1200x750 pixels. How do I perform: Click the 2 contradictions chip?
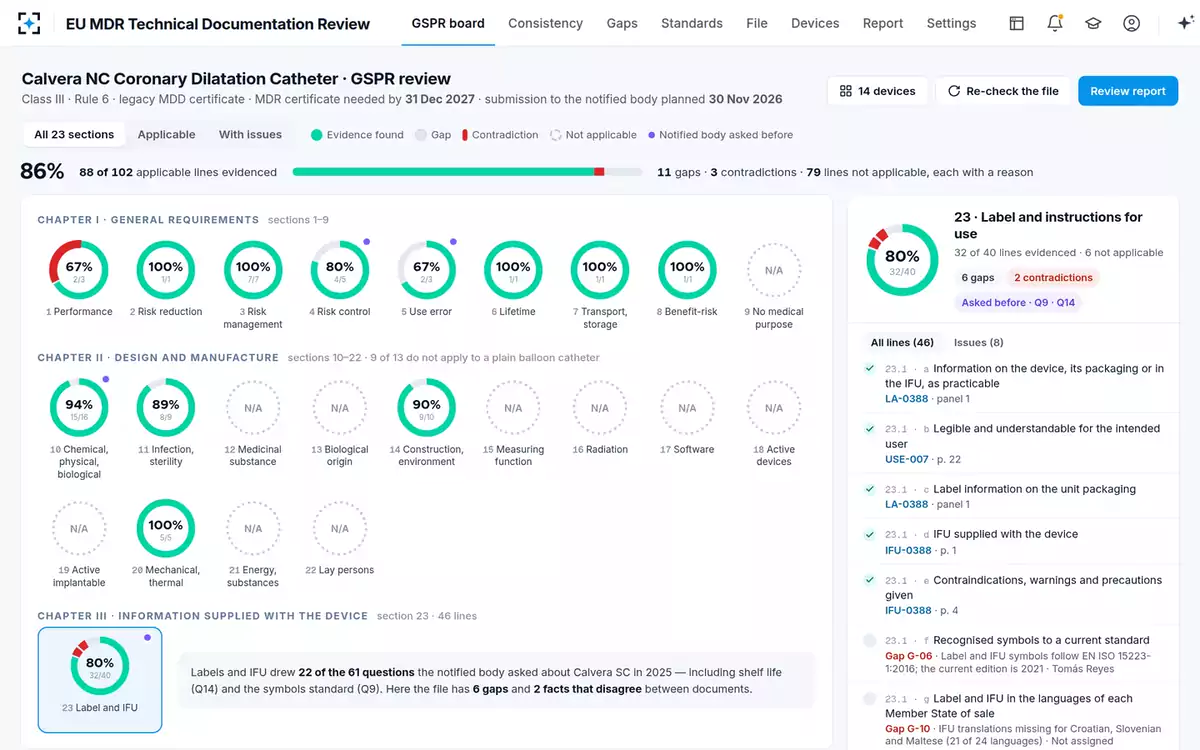[x=1053, y=278]
